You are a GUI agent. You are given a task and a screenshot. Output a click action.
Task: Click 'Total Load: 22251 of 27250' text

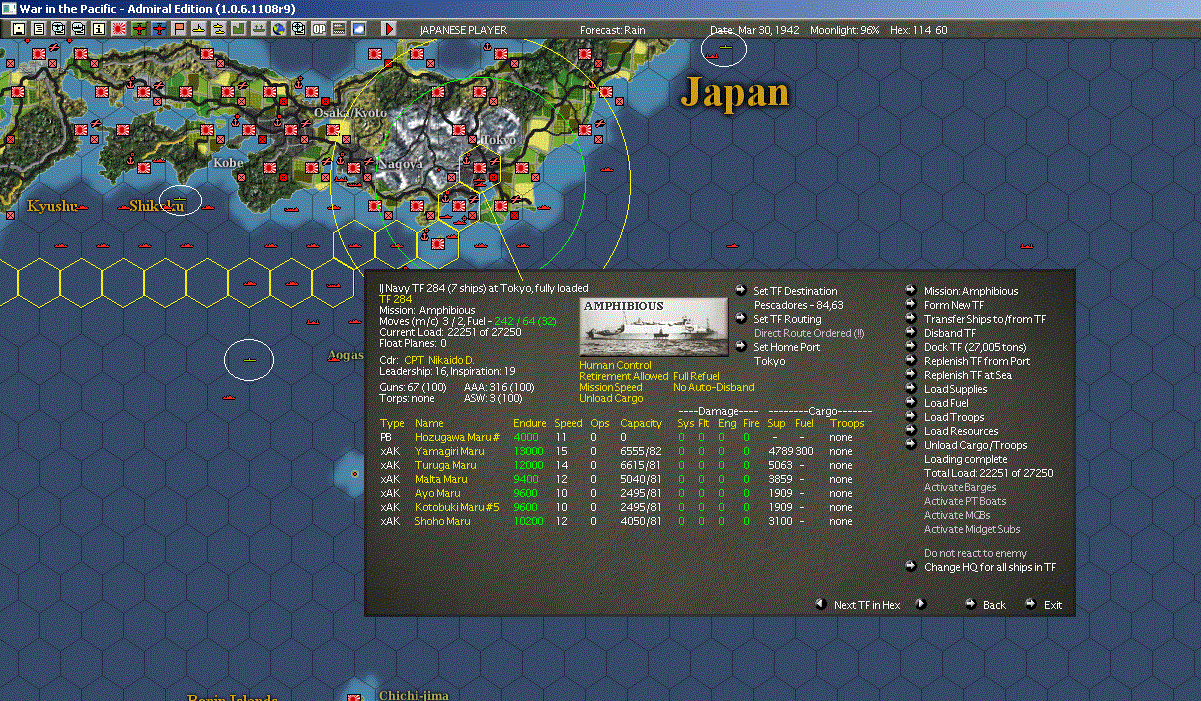point(989,473)
